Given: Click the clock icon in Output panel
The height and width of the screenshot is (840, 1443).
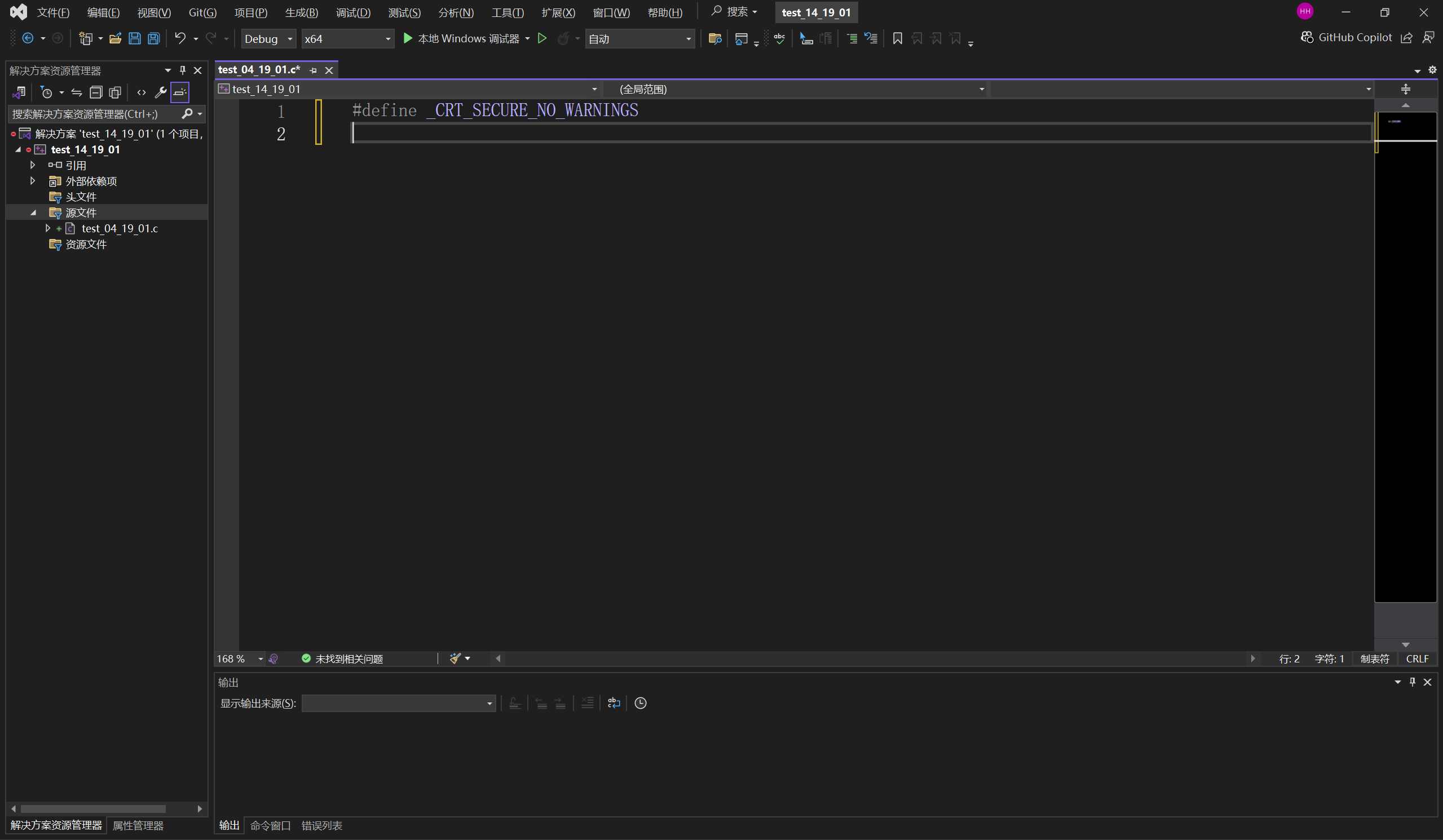Looking at the screenshot, I should pyautogui.click(x=640, y=703).
